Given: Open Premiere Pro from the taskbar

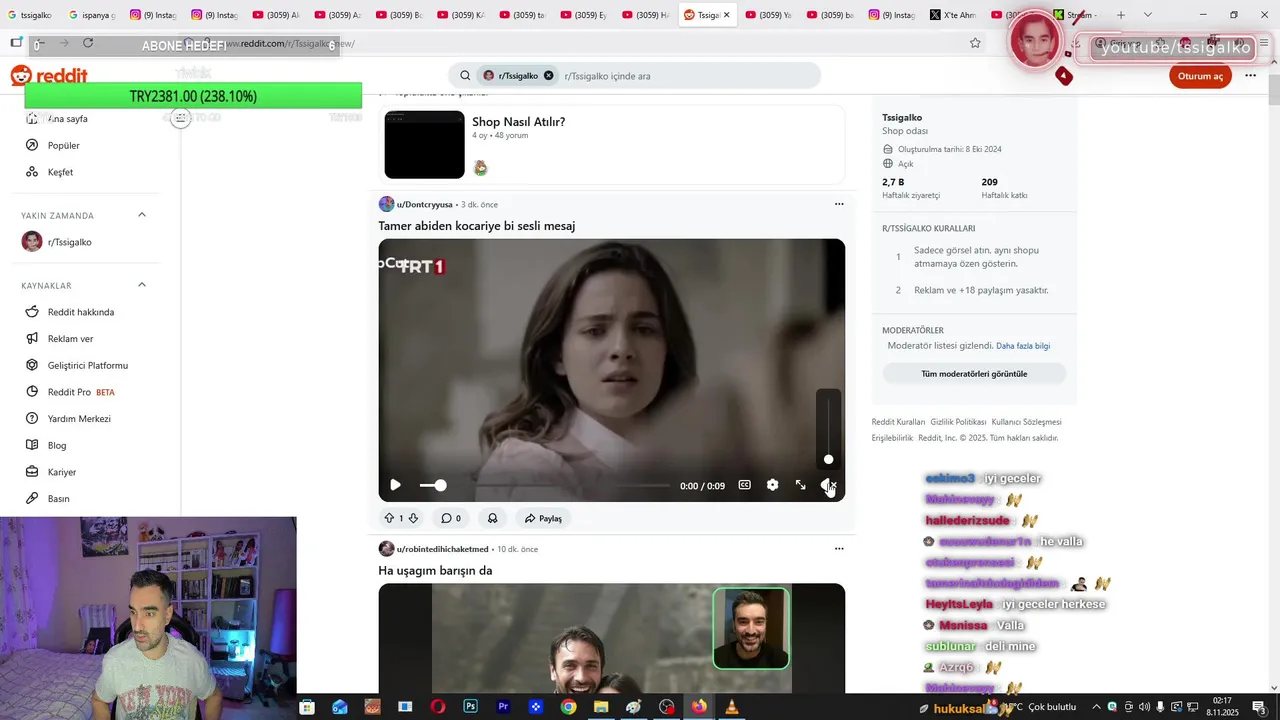Looking at the screenshot, I should [503, 707].
